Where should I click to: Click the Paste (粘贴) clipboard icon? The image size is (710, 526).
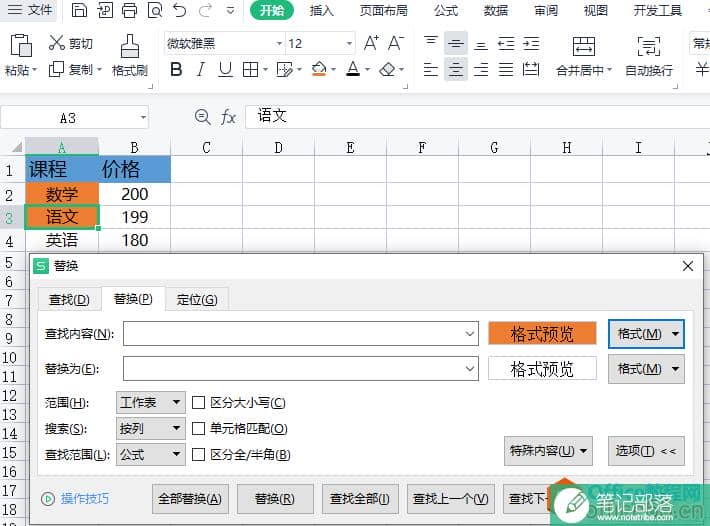click(21, 45)
